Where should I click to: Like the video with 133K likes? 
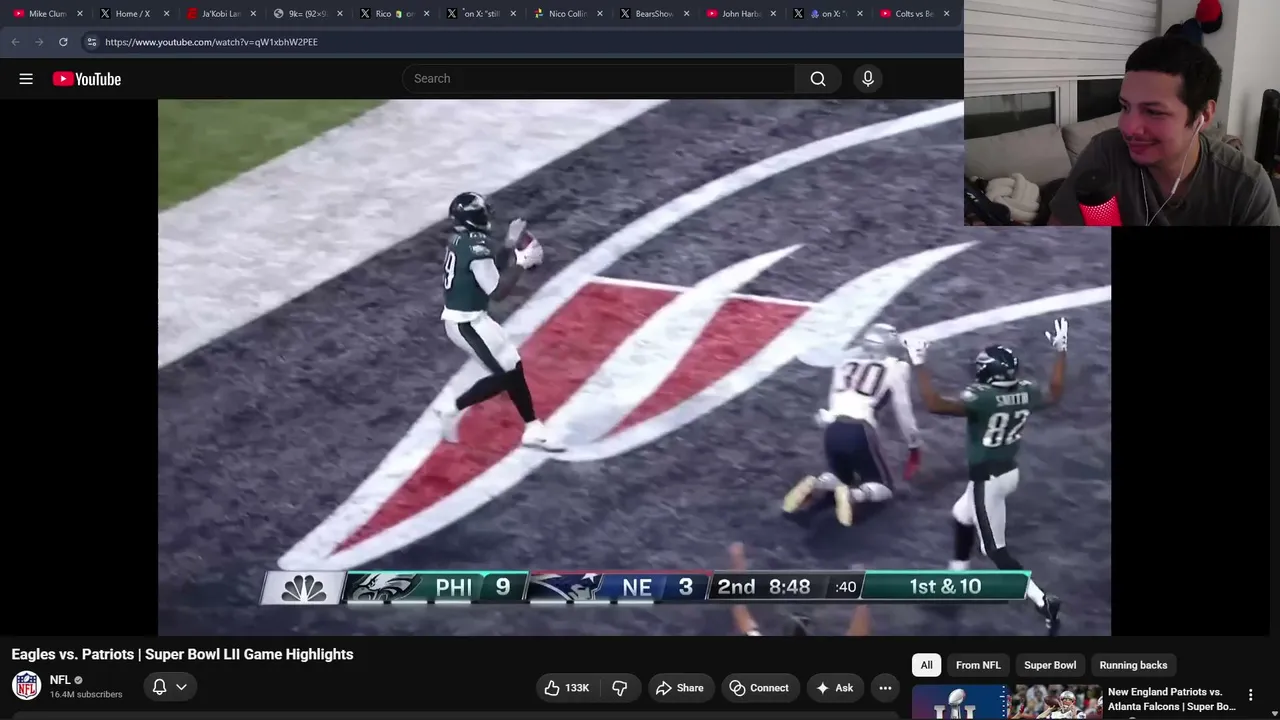point(567,688)
